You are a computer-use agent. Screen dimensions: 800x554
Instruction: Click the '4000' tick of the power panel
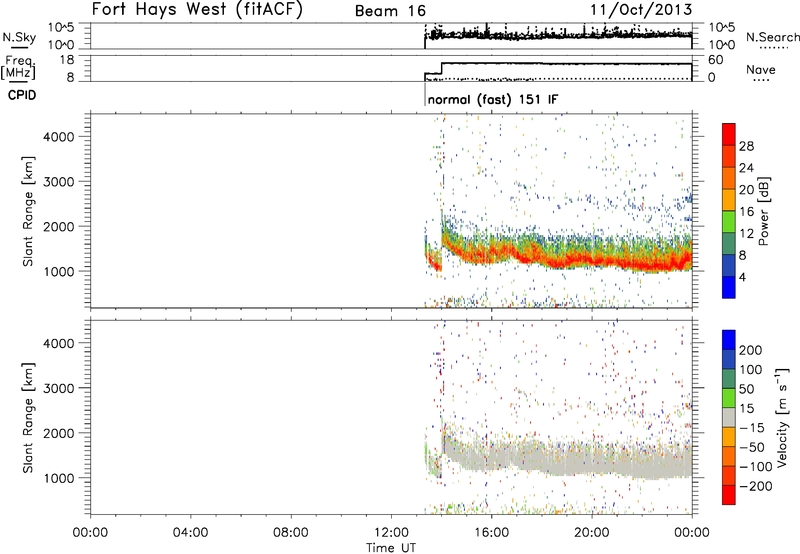point(59,137)
